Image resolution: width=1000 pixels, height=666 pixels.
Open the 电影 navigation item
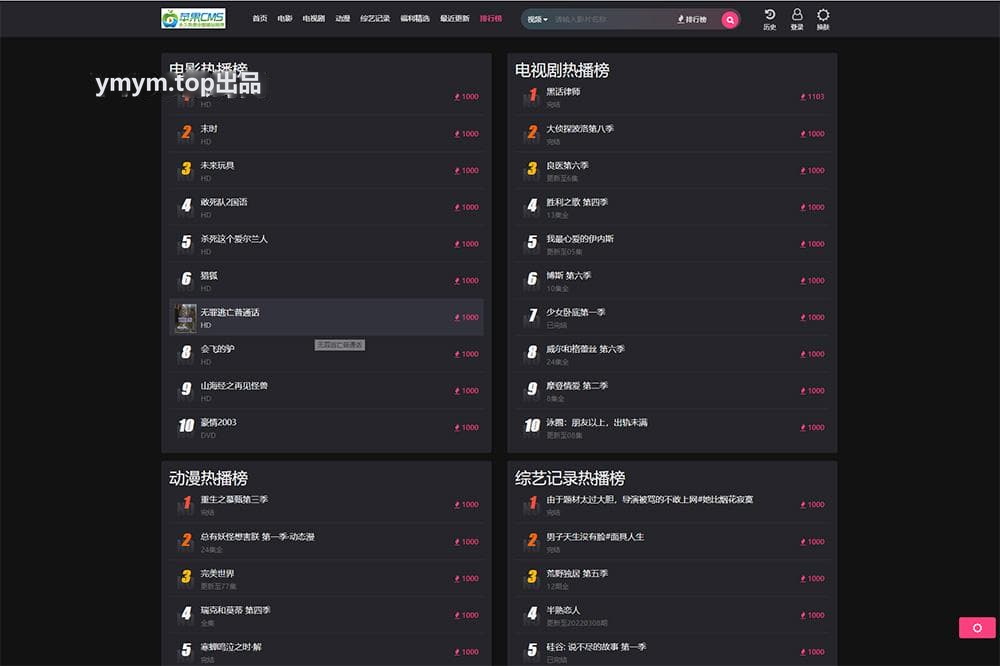tap(284, 18)
